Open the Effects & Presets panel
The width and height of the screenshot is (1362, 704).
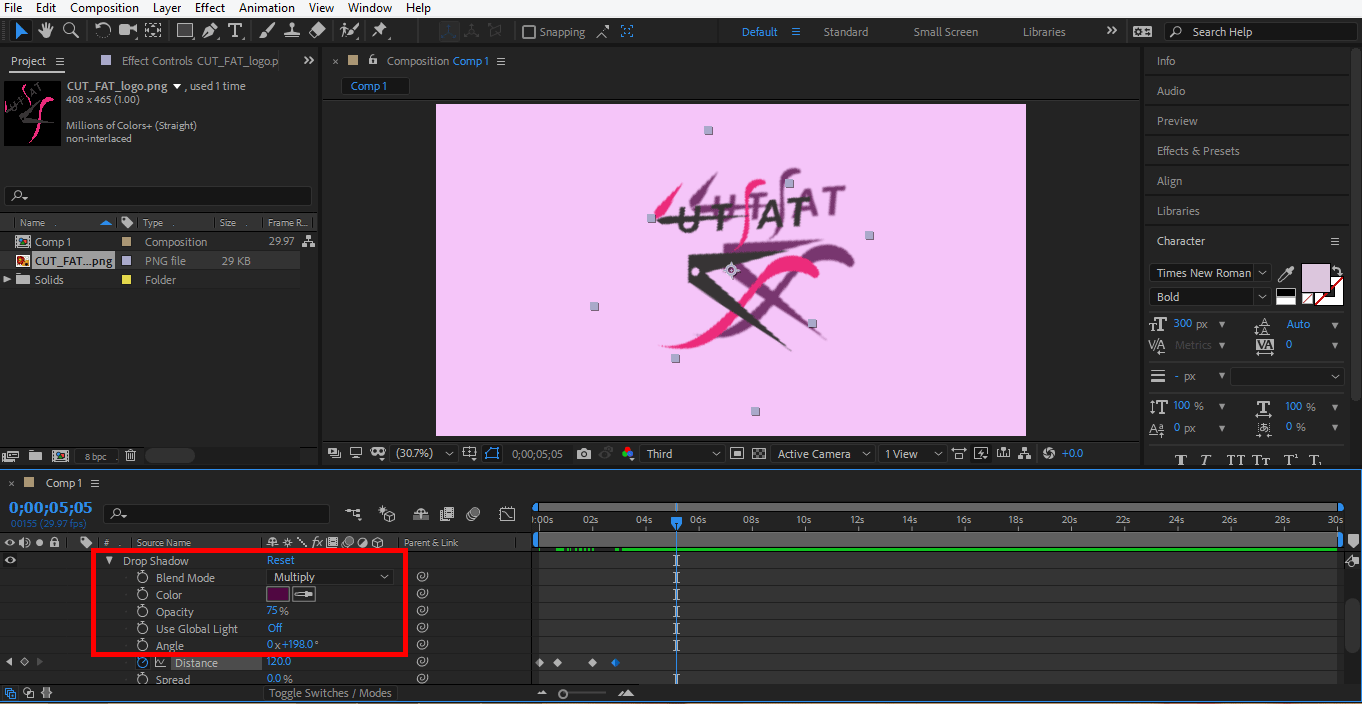coord(1198,151)
